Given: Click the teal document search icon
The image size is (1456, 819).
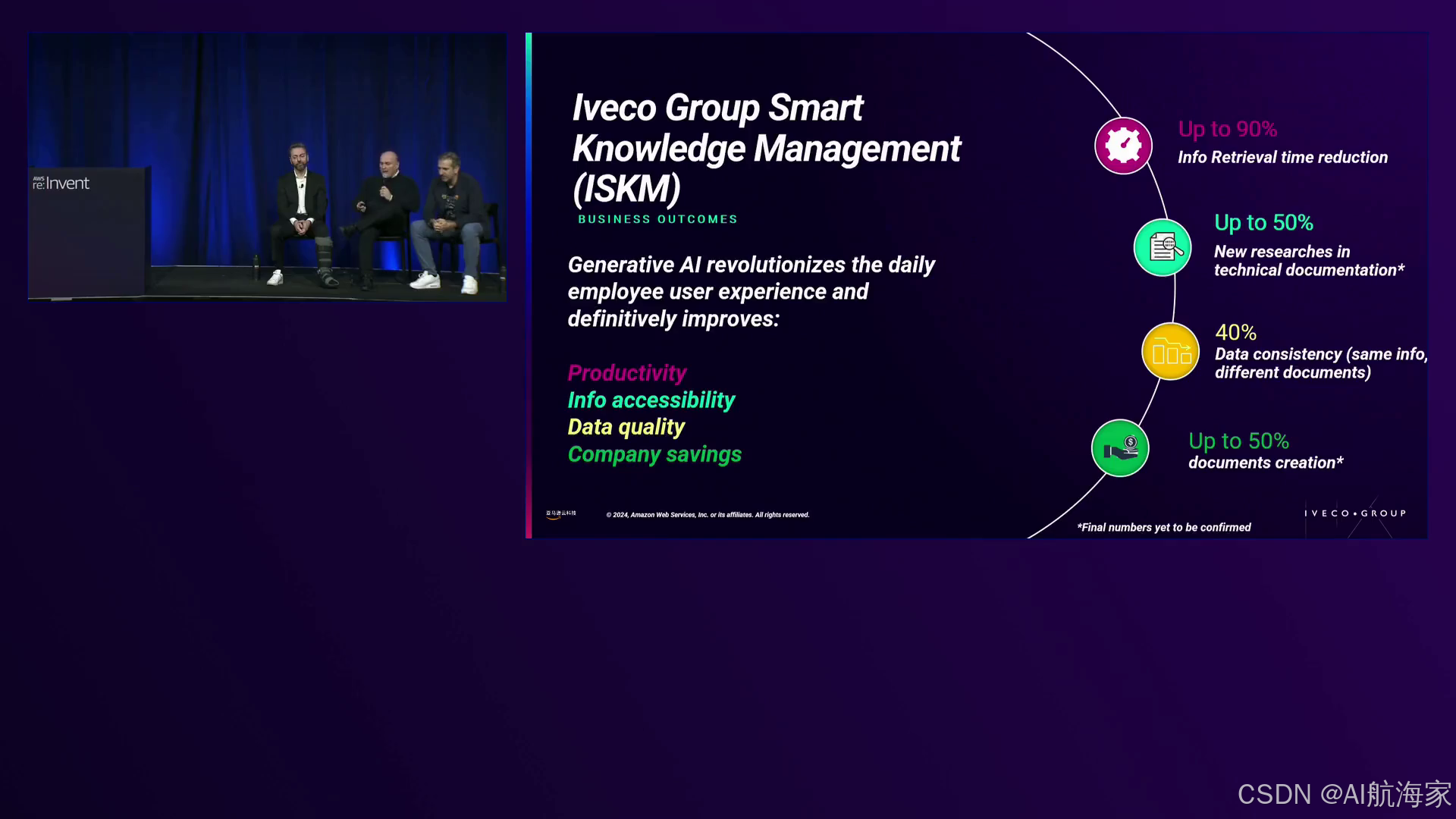Looking at the screenshot, I should tap(1163, 247).
